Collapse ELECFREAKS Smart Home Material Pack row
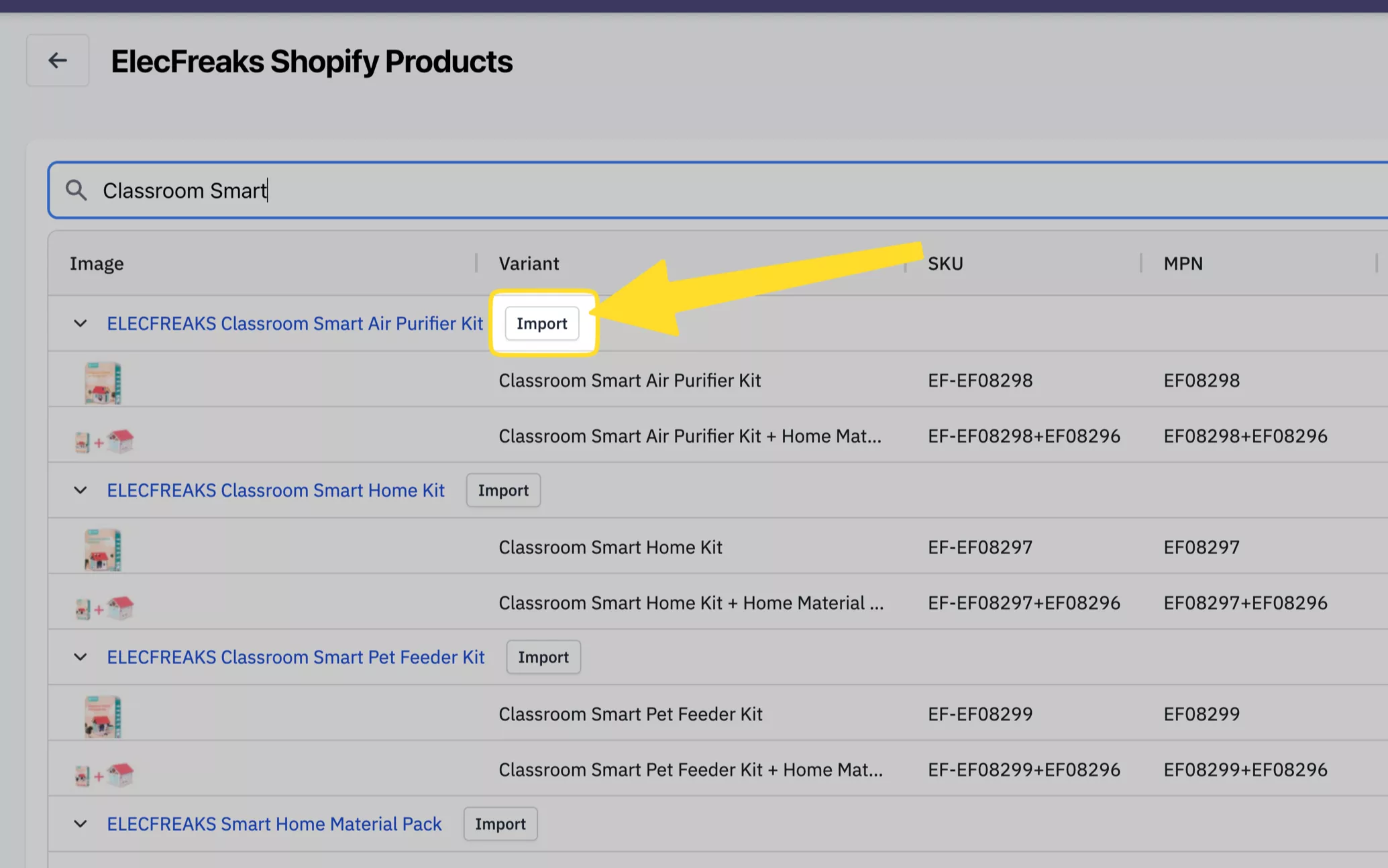 81,824
